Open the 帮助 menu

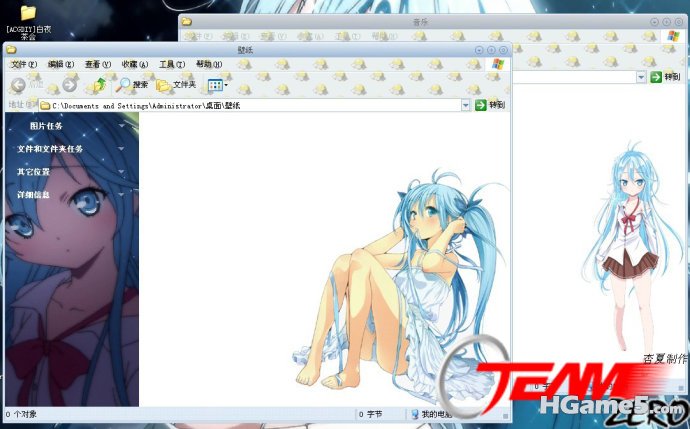(x=209, y=64)
